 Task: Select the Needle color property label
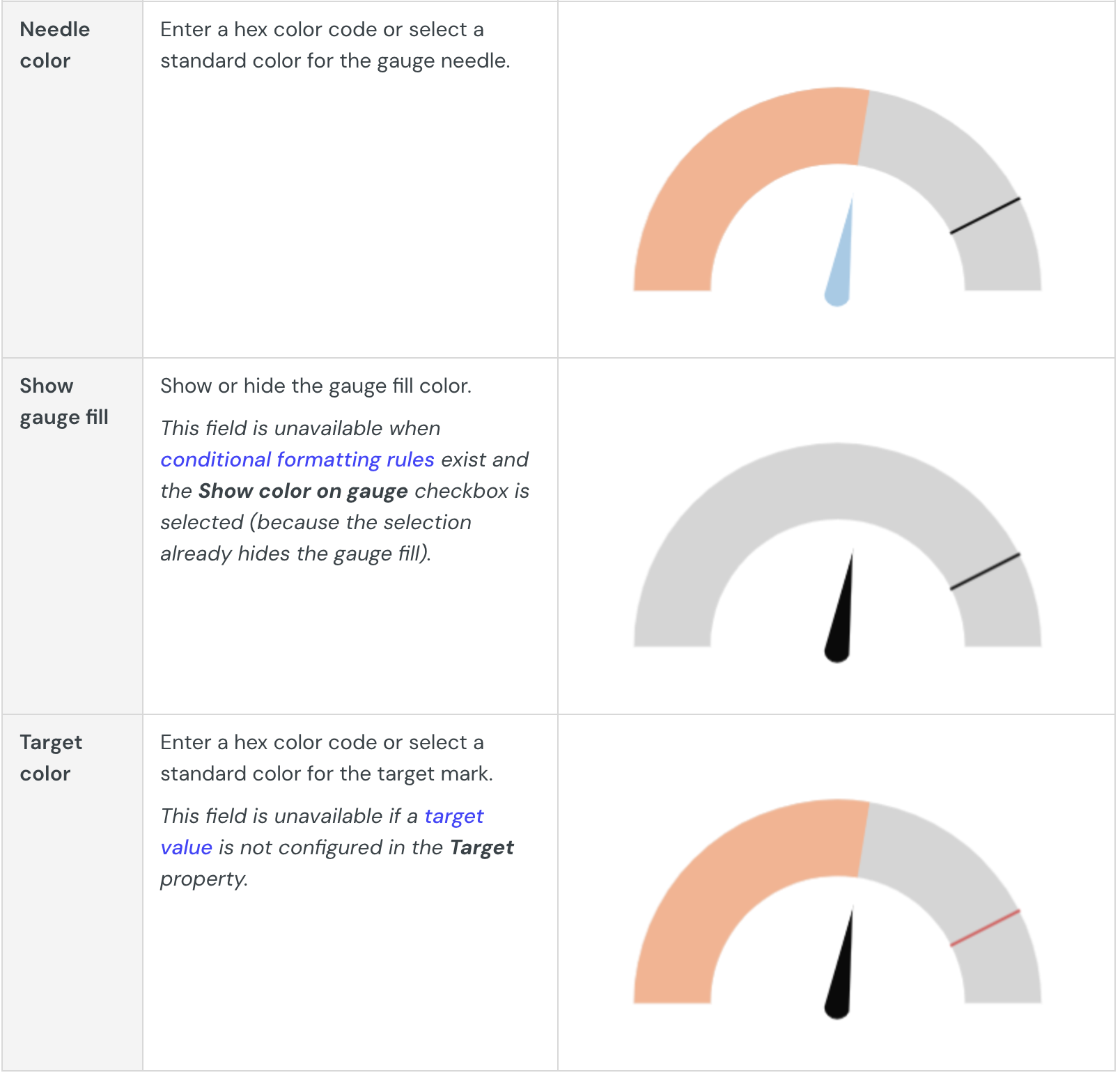55,45
